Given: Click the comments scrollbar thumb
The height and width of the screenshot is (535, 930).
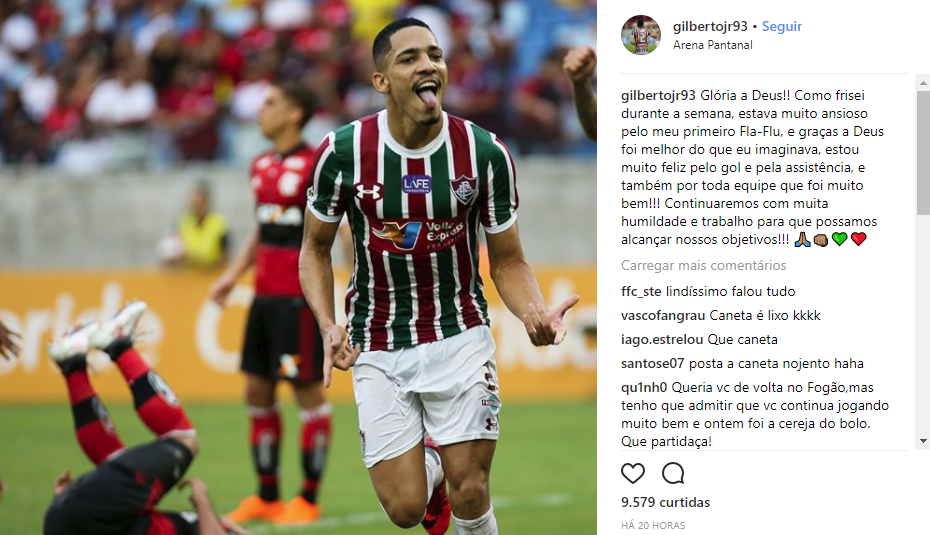Looking at the screenshot, I should (x=923, y=152).
